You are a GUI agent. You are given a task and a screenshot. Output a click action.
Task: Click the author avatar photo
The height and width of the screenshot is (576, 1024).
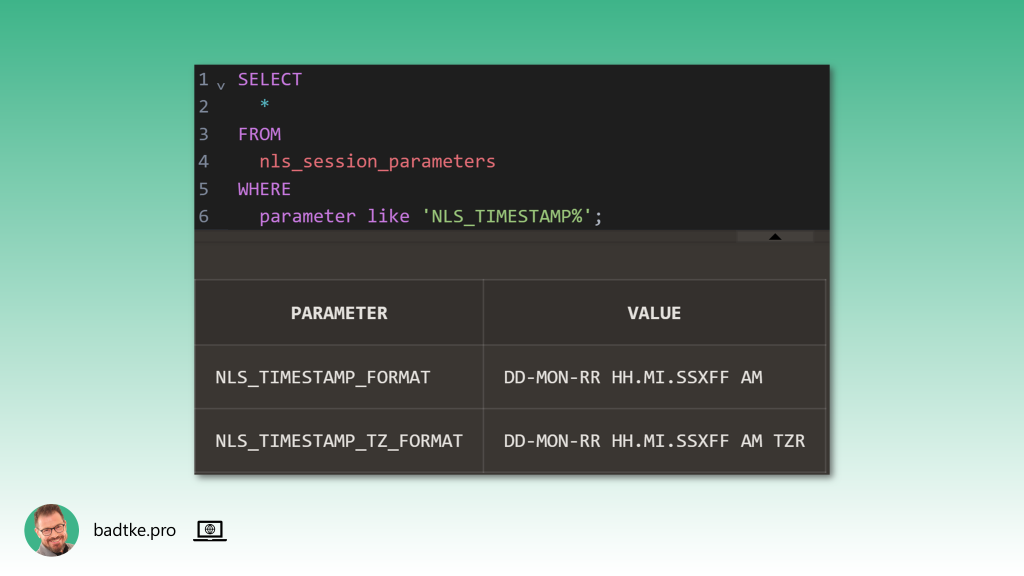pyautogui.click(x=51, y=530)
